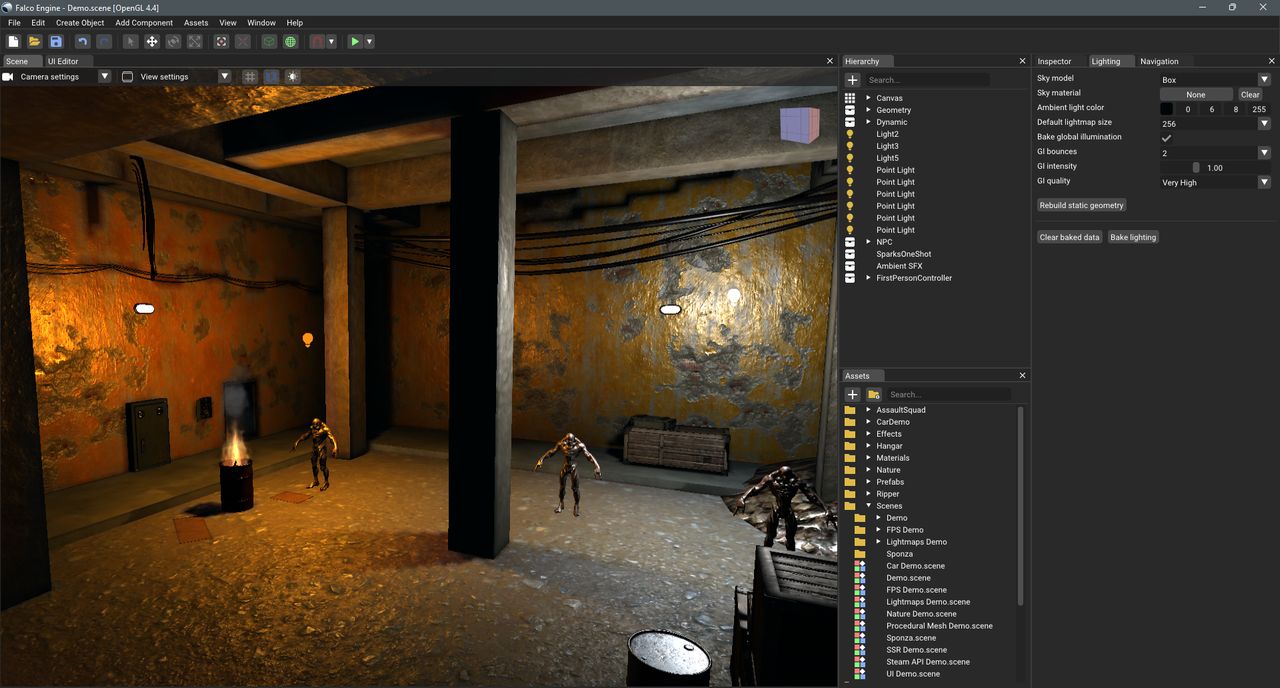
Task: Open the Add Component menu
Action: click(144, 22)
